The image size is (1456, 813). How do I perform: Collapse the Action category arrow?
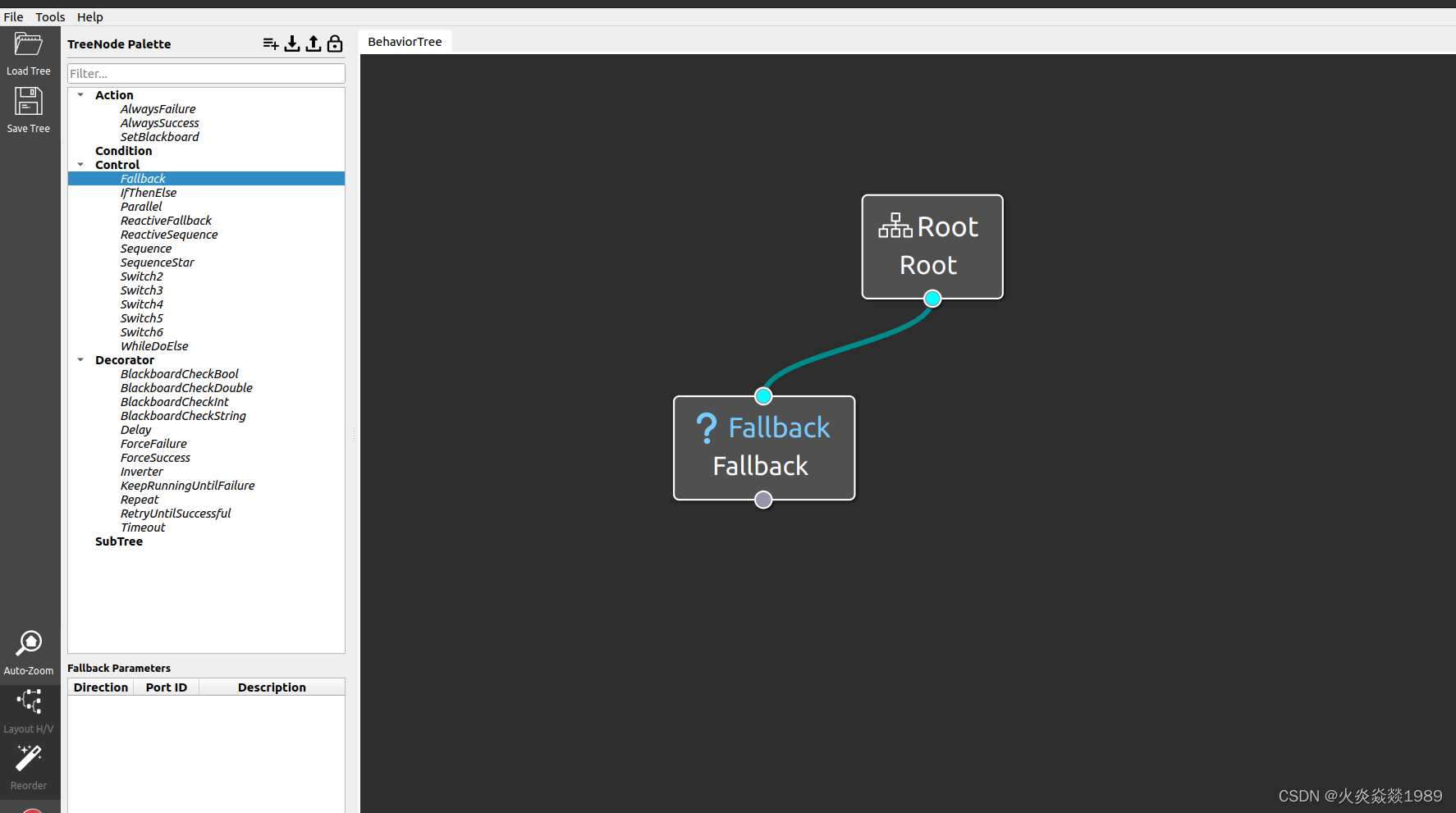tap(80, 95)
